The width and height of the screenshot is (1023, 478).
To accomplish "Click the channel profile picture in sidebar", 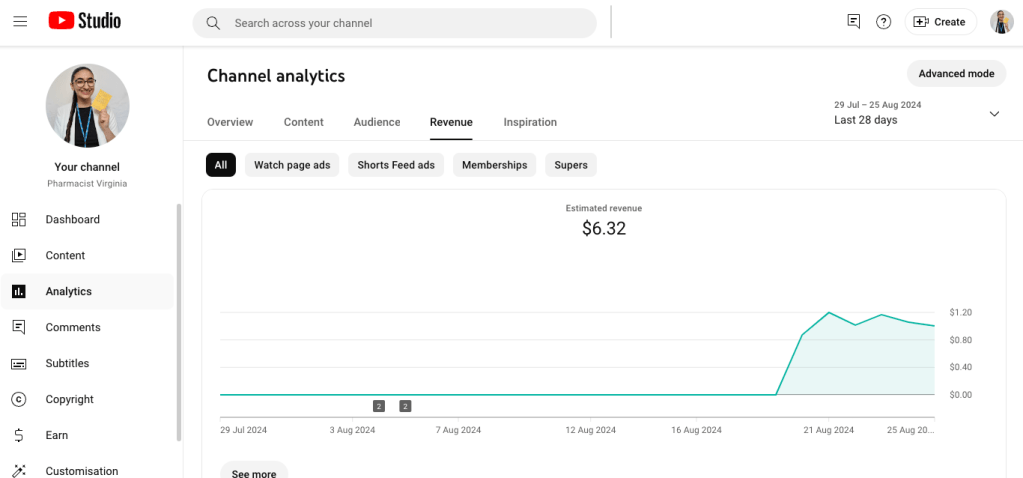I will [x=87, y=106].
